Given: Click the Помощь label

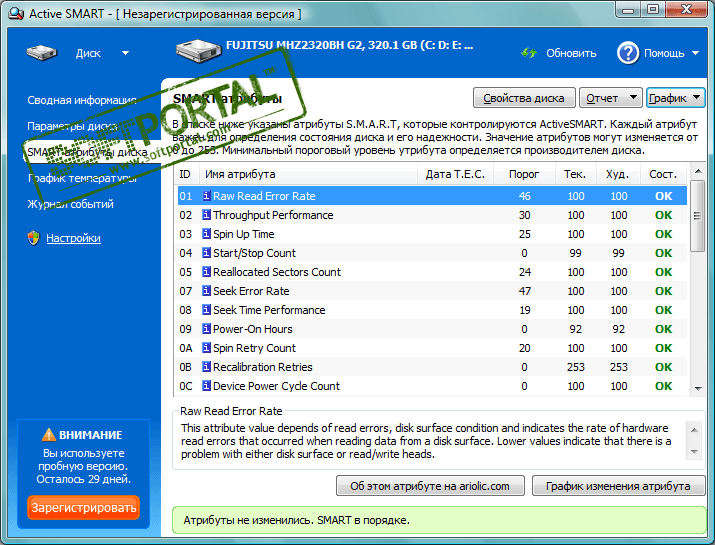Looking at the screenshot, I should pos(664,53).
